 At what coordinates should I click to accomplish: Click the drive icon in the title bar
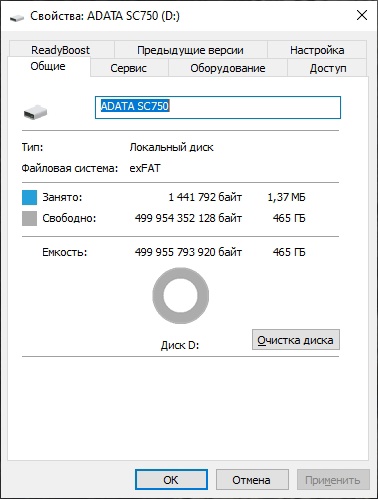16,17
